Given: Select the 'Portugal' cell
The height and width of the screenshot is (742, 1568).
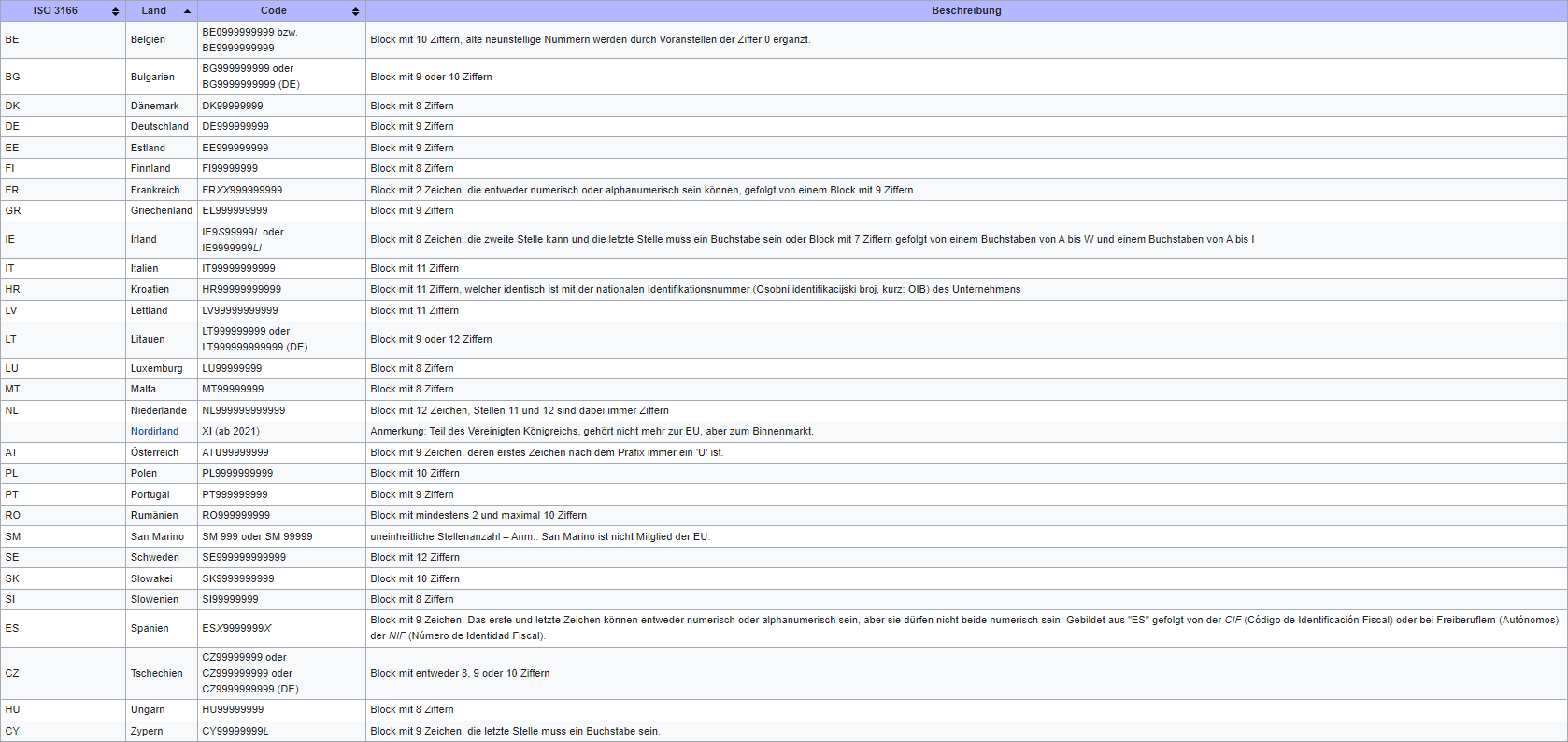Looking at the screenshot, I should click(162, 494).
